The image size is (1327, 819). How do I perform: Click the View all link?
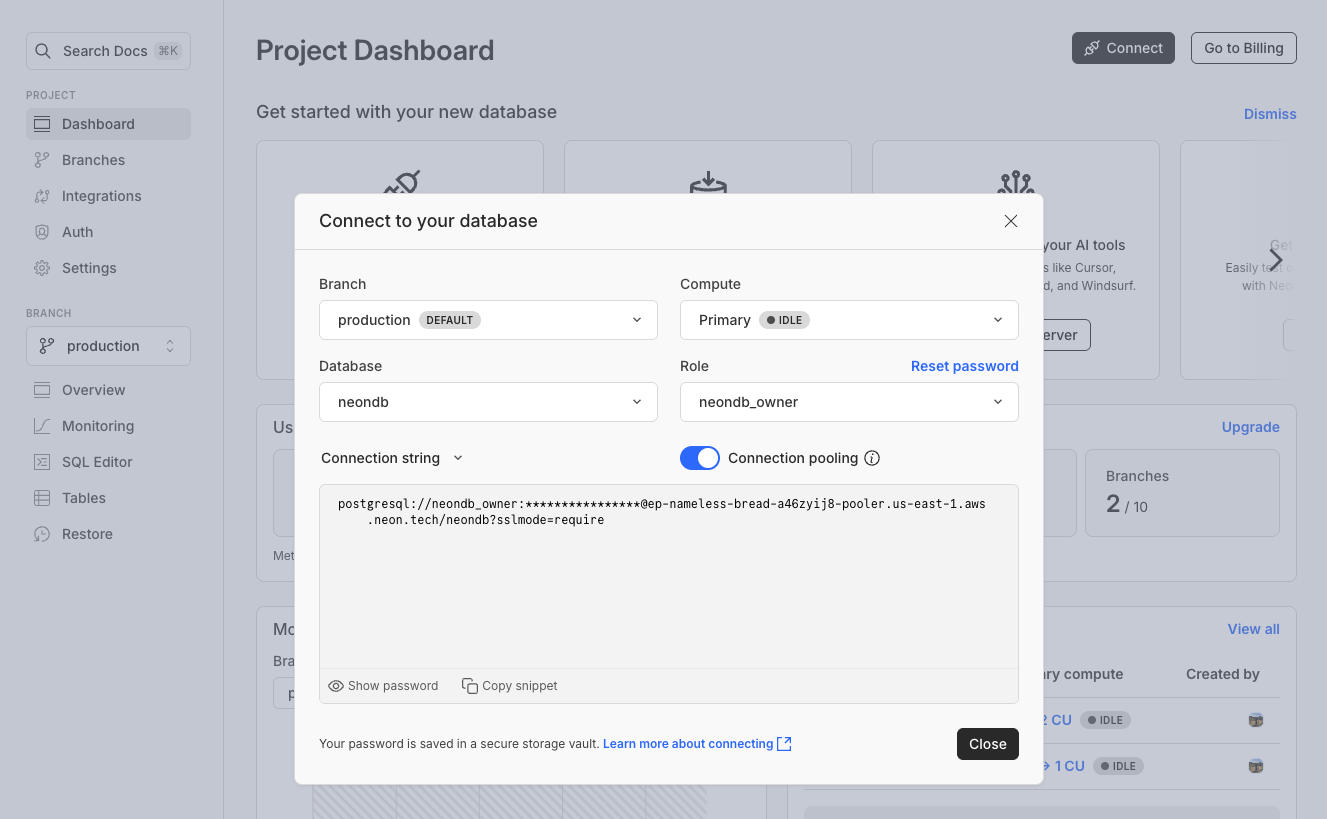tap(1253, 629)
